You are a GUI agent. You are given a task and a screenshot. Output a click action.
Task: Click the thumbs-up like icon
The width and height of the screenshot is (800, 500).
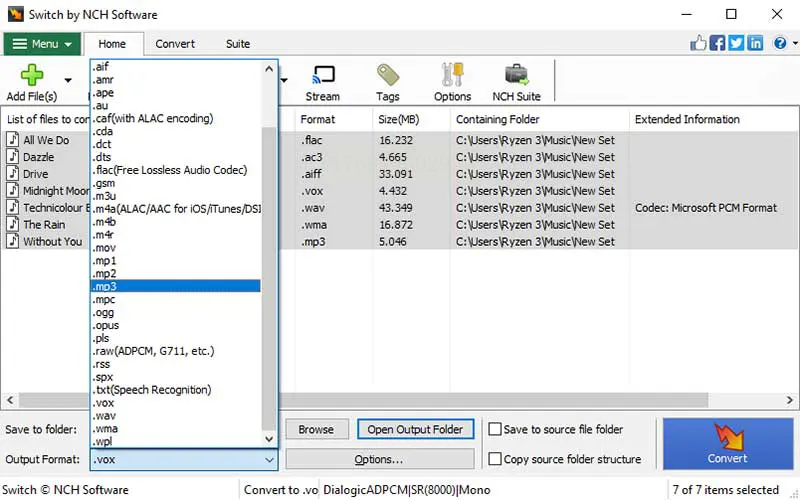coord(698,43)
